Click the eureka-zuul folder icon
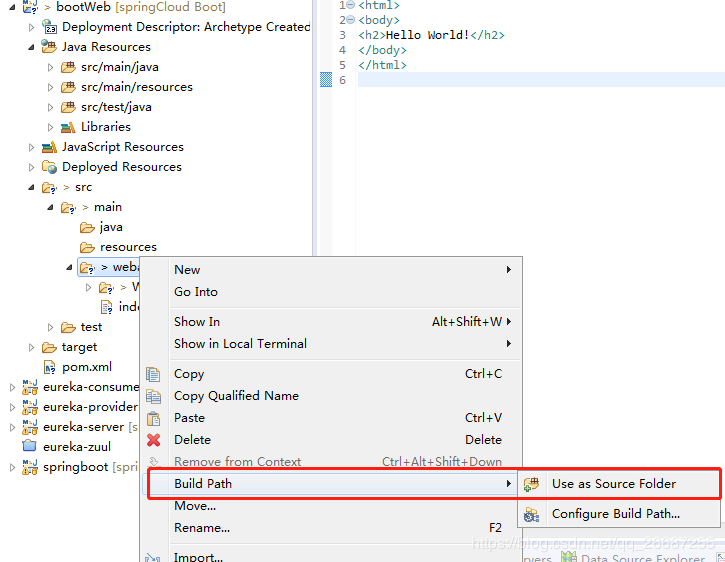This screenshot has width=725, height=562. coord(29,447)
